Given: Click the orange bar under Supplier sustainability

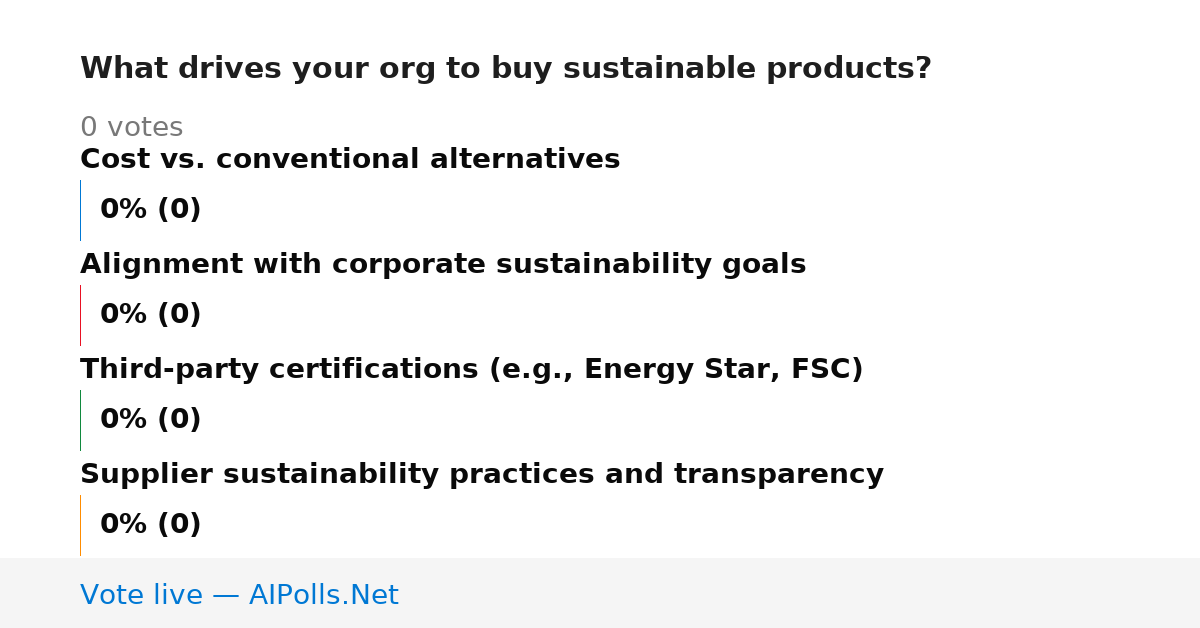Looking at the screenshot, I should [x=81, y=525].
